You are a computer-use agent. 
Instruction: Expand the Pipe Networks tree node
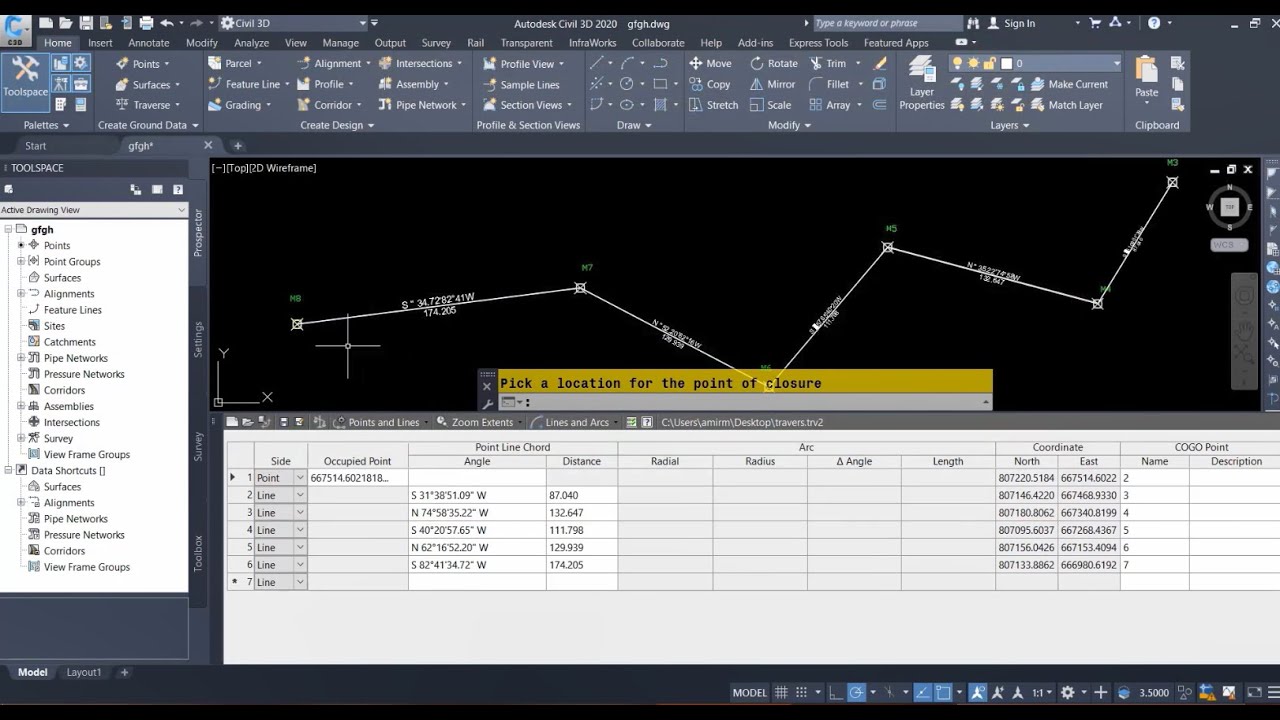click(21, 358)
